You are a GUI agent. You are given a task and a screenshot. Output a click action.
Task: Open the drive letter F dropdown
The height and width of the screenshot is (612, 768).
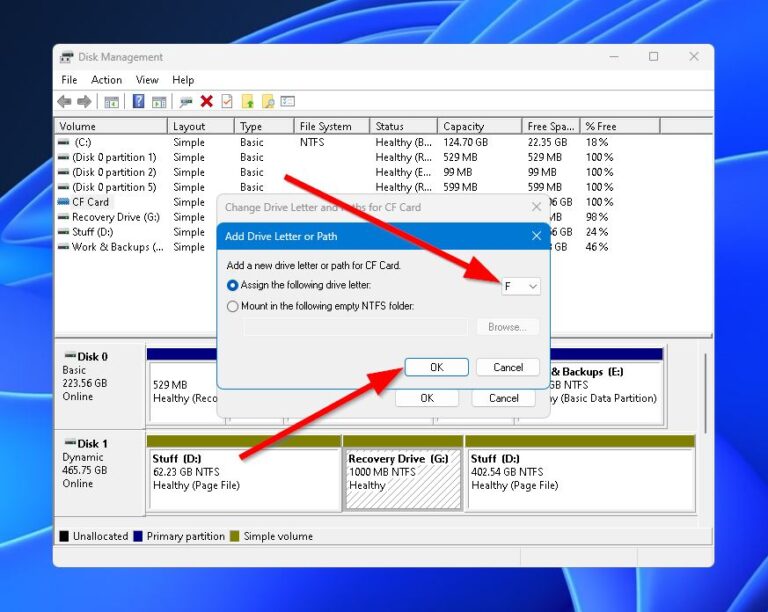tap(520, 286)
